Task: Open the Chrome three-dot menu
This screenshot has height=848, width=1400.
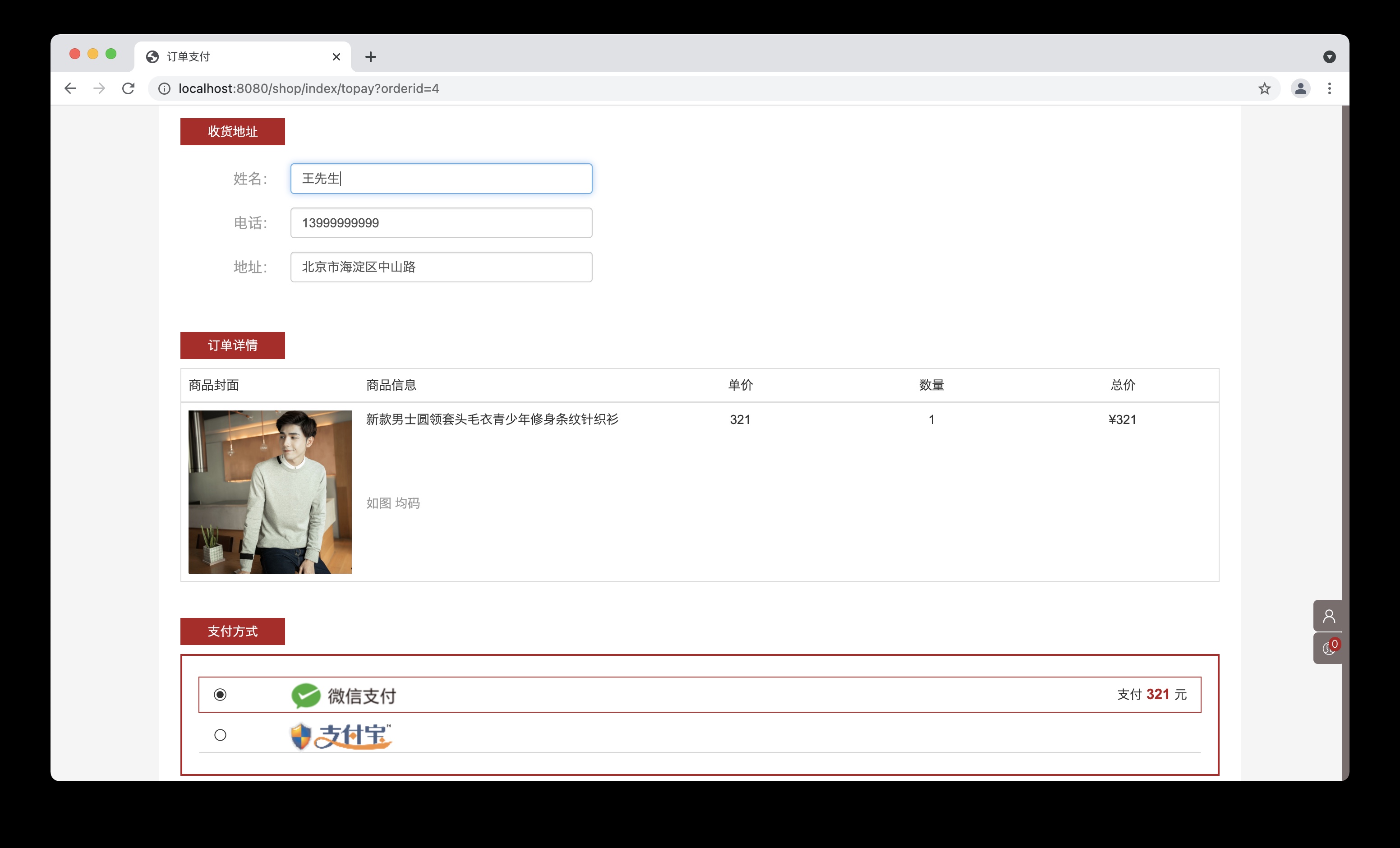Action: [x=1330, y=89]
